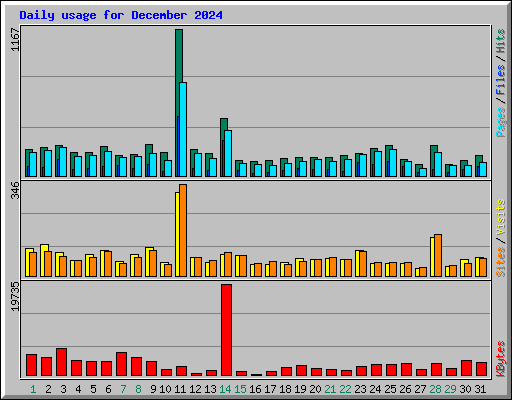Screen dimensions: 512x400
Task: Click the orange Sites bar for day 28
Action: point(438,256)
